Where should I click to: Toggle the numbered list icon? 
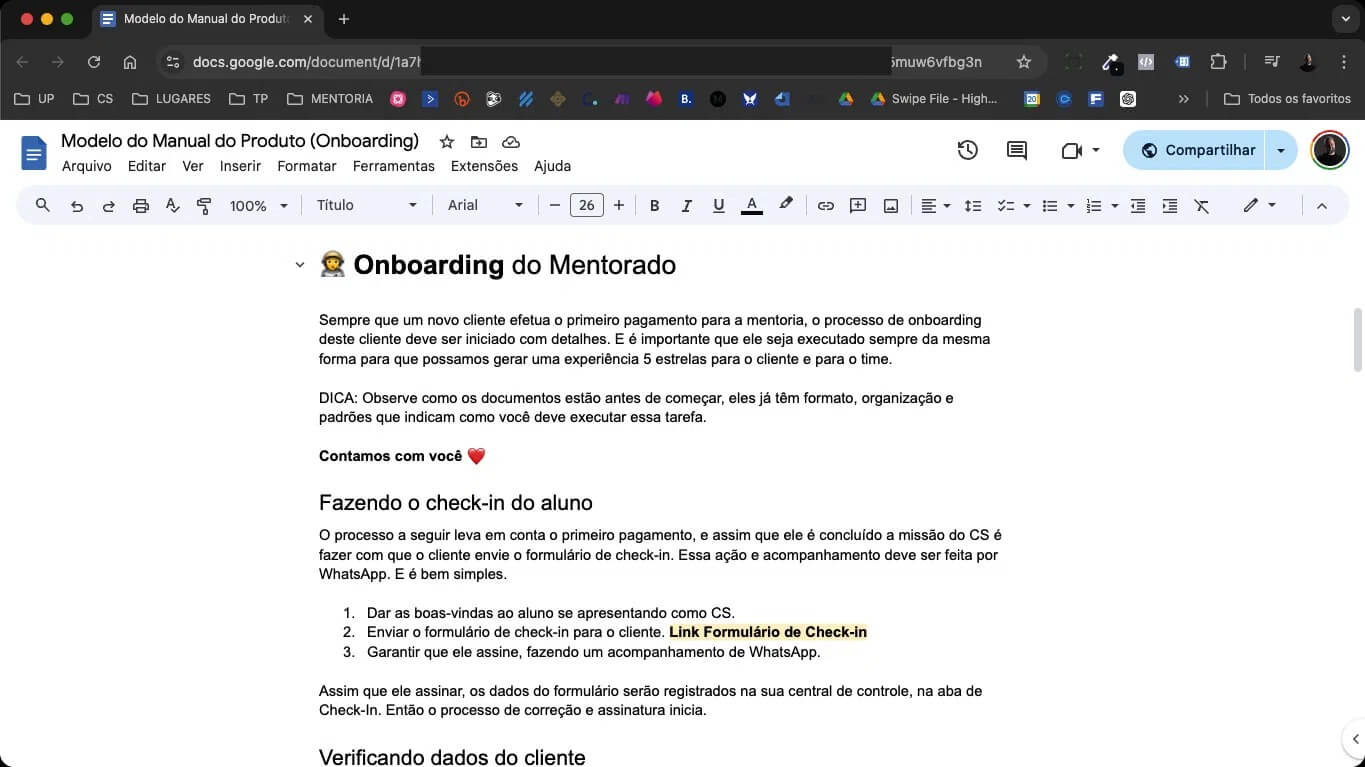1094,205
